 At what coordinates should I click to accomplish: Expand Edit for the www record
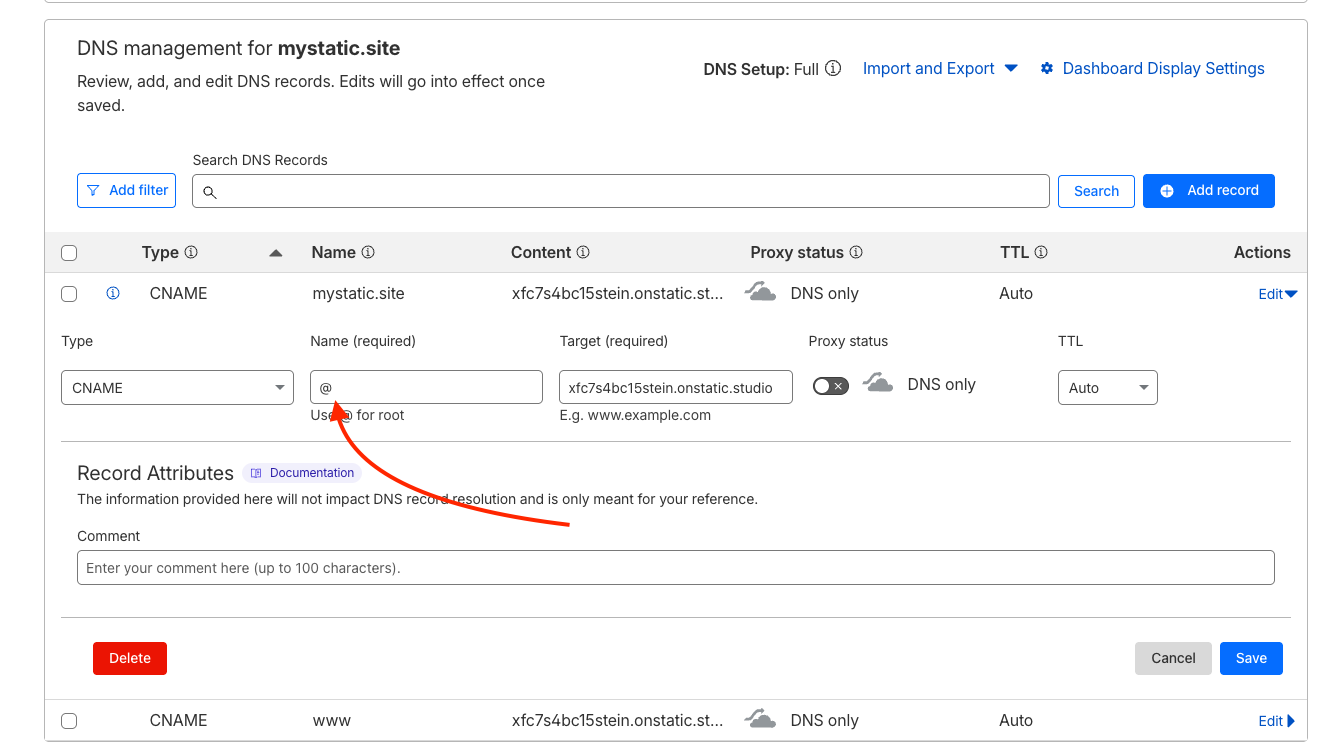click(x=1277, y=721)
